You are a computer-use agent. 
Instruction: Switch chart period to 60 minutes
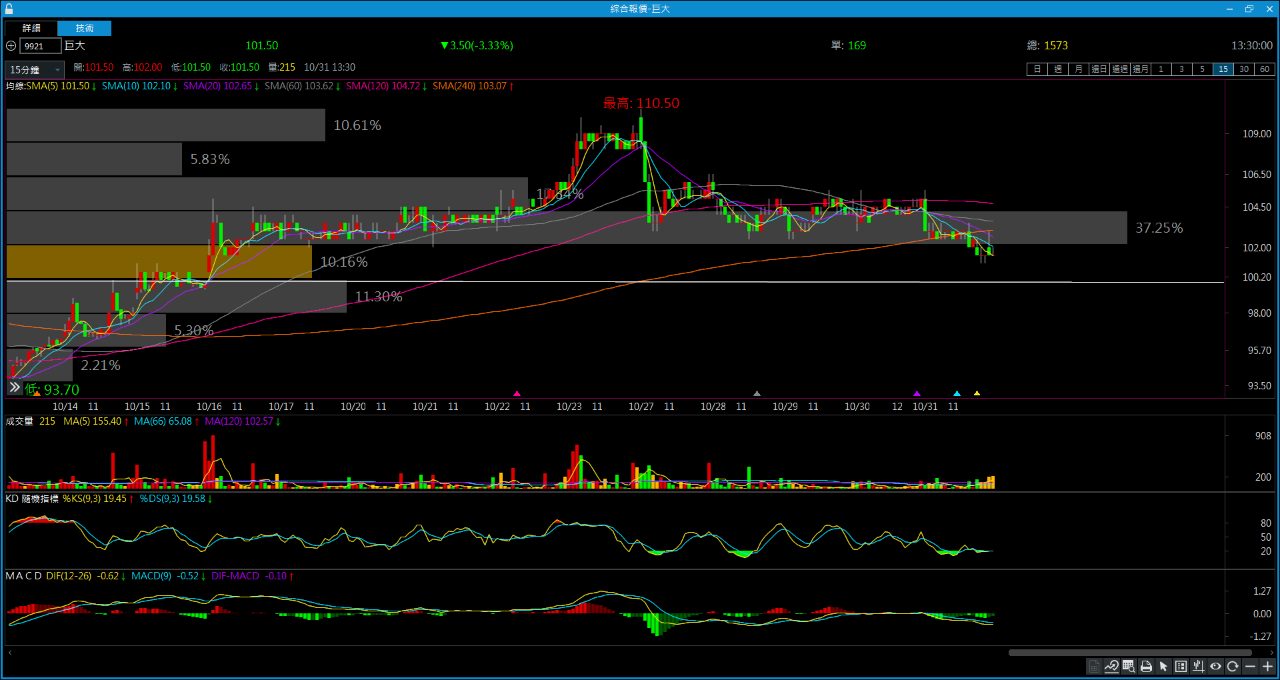coord(1265,69)
